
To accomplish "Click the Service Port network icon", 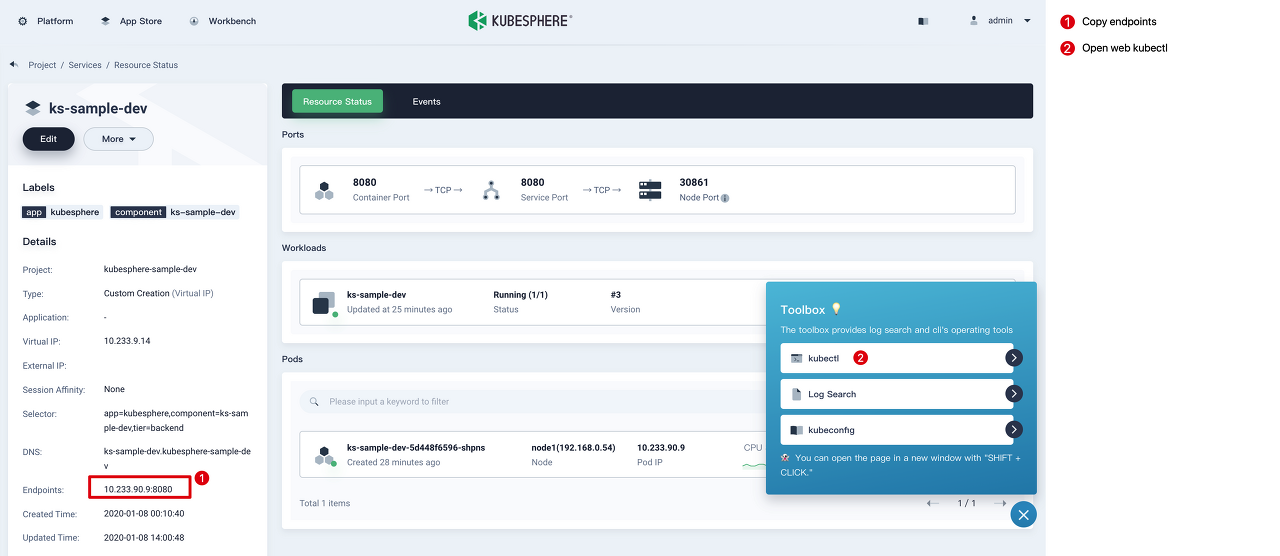I will point(491,190).
